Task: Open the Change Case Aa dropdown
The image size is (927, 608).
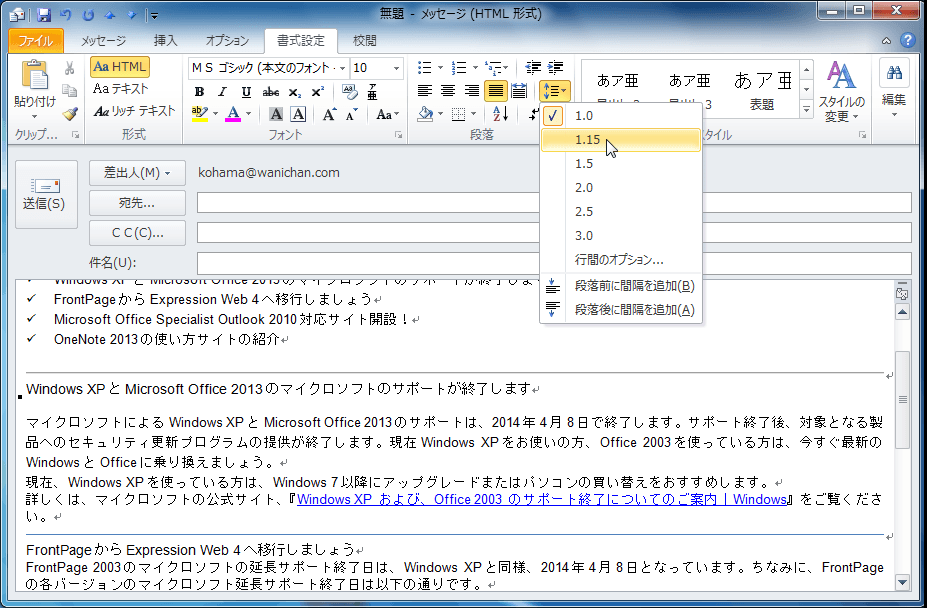Action: tap(387, 114)
